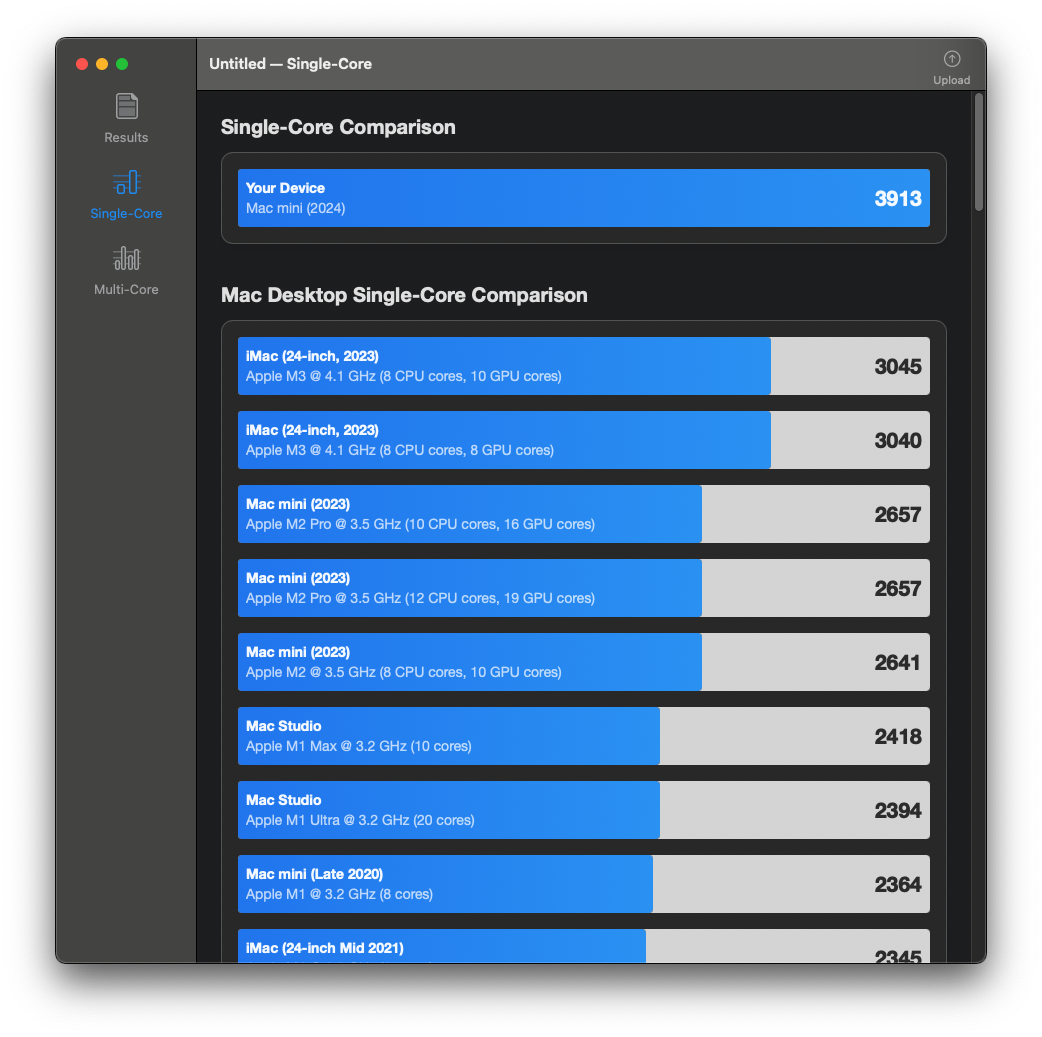Click the Upload arrow icon

tap(951, 59)
